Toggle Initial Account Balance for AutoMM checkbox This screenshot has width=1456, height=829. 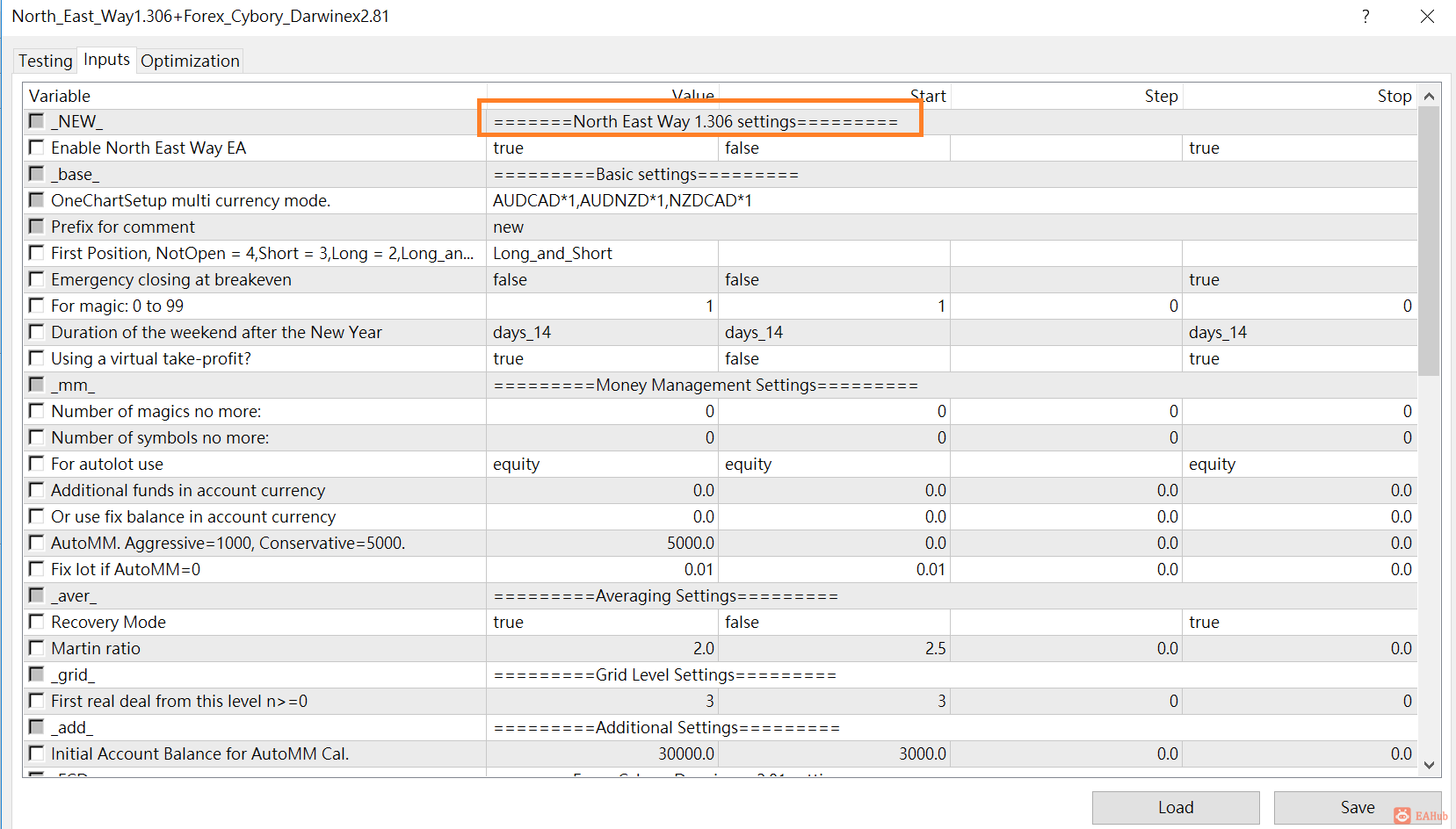tap(37, 753)
